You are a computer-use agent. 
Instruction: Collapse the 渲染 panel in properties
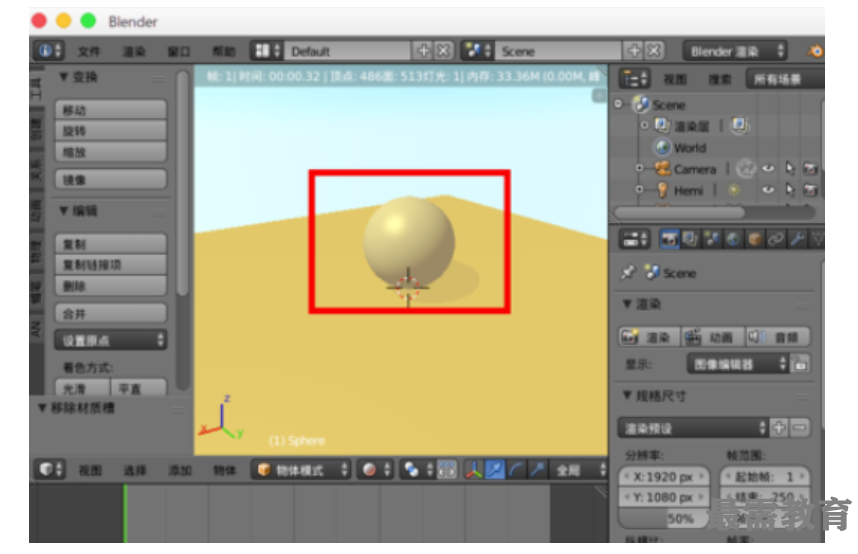tap(628, 303)
